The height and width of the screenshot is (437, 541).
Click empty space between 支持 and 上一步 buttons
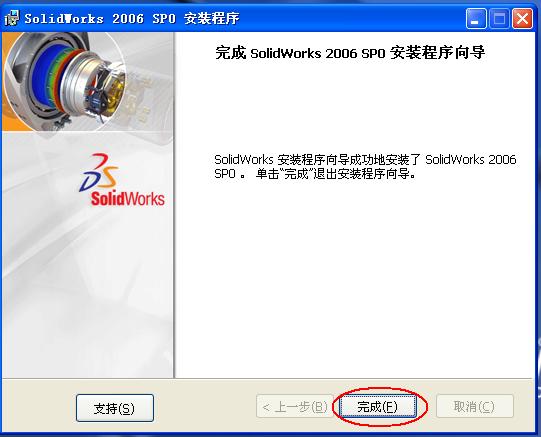pos(205,408)
